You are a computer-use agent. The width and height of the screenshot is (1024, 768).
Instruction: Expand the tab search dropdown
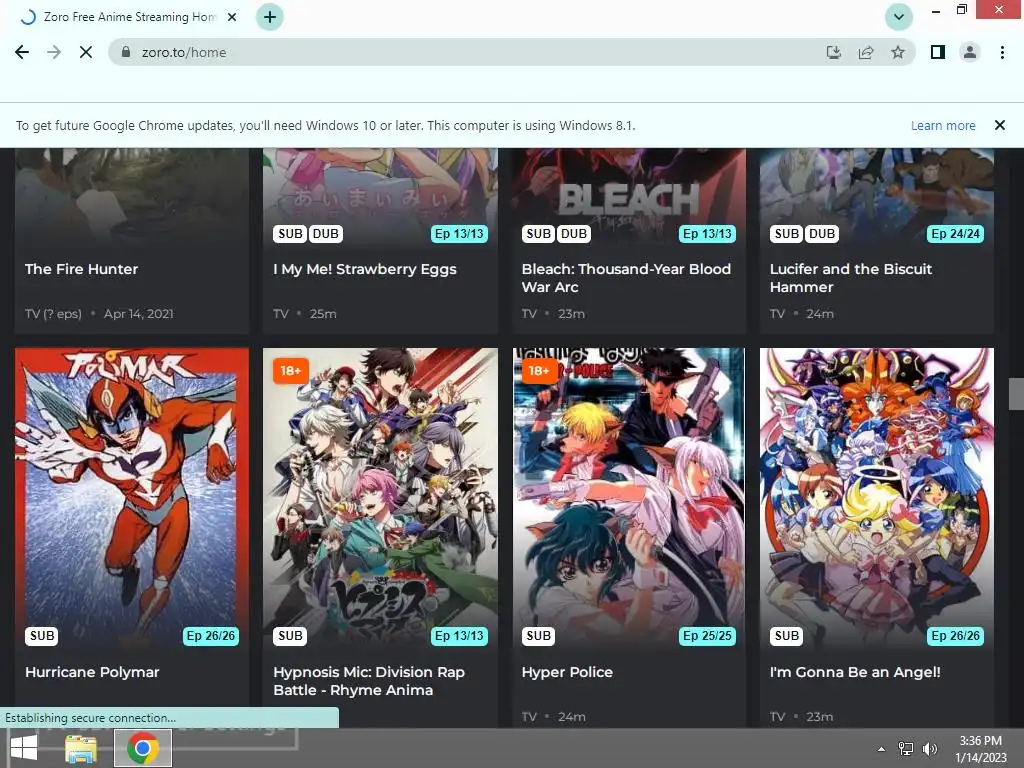899,17
